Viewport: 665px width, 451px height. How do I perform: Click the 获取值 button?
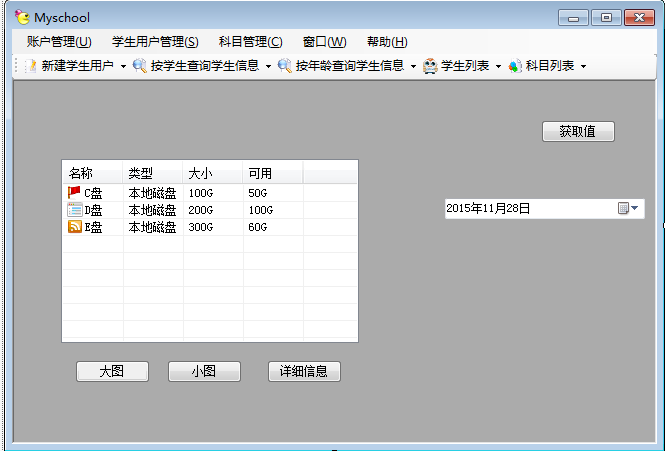578,132
